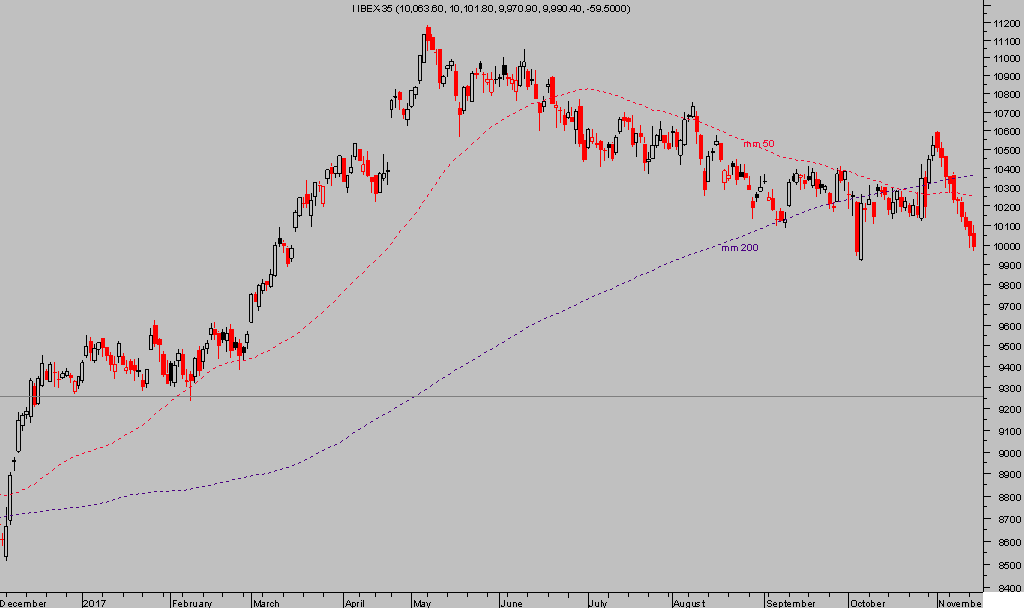1024x608 pixels.
Task: Click the 10000 price axis label
Action: coord(1002,247)
